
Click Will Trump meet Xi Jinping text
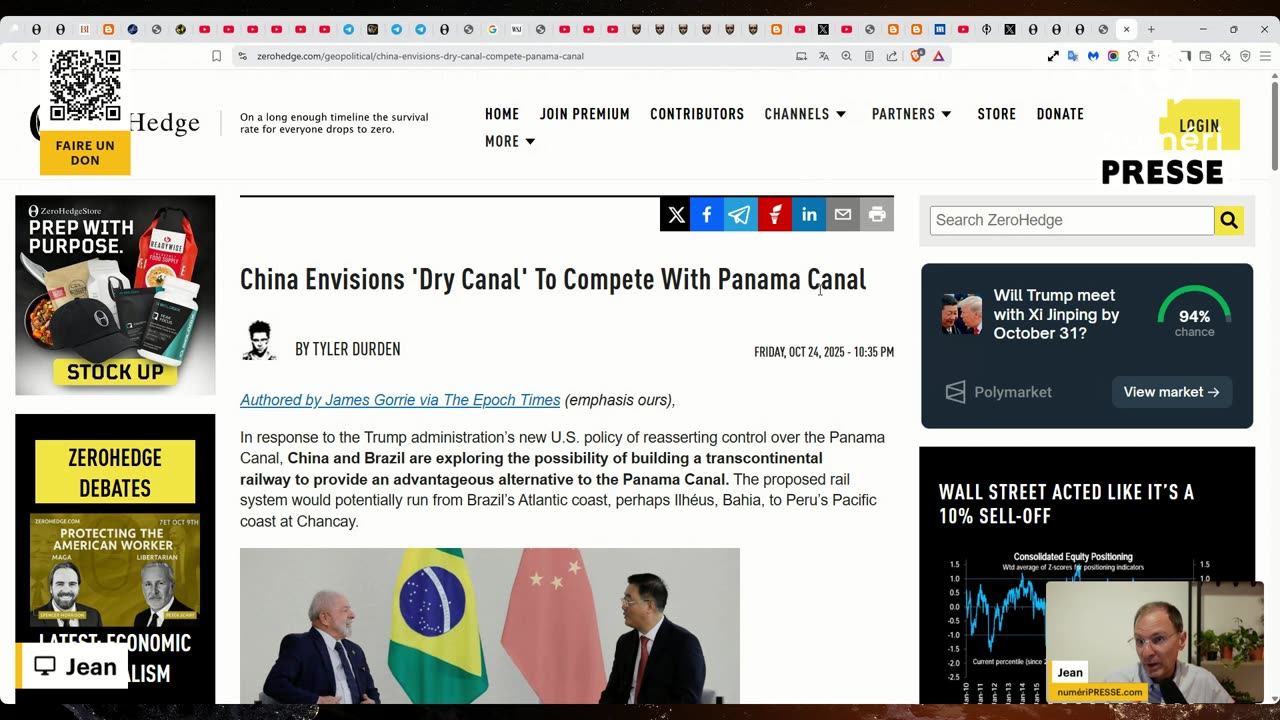[1056, 314]
